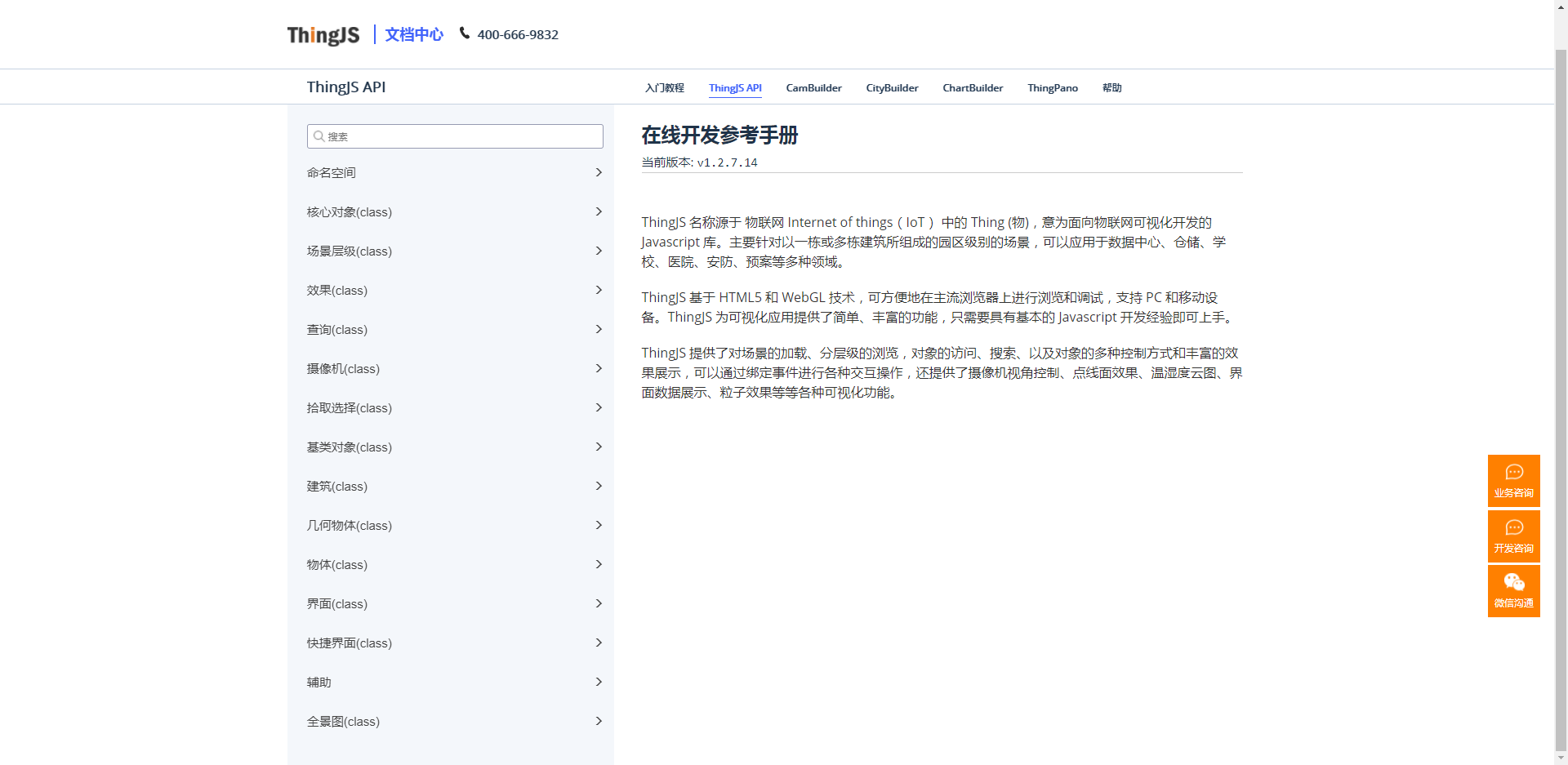Screen dimensions: 1568x765
Task: Expand chevron for 辅助
Action: (x=599, y=682)
